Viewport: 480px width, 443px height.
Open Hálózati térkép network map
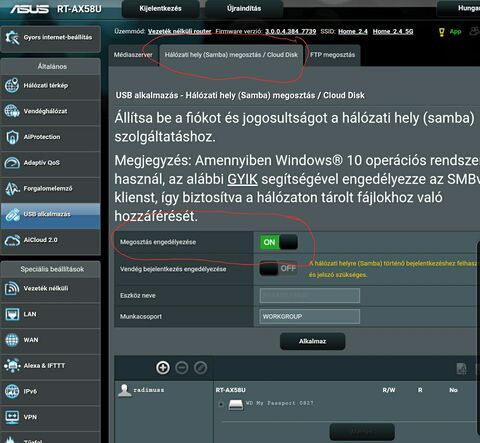[x=50, y=86]
